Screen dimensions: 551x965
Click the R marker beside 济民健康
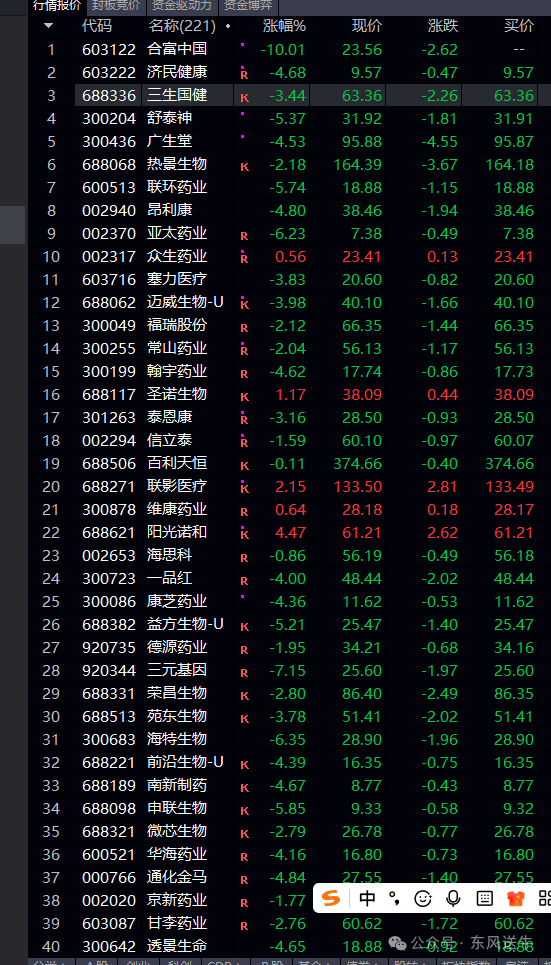click(x=244, y=74)
